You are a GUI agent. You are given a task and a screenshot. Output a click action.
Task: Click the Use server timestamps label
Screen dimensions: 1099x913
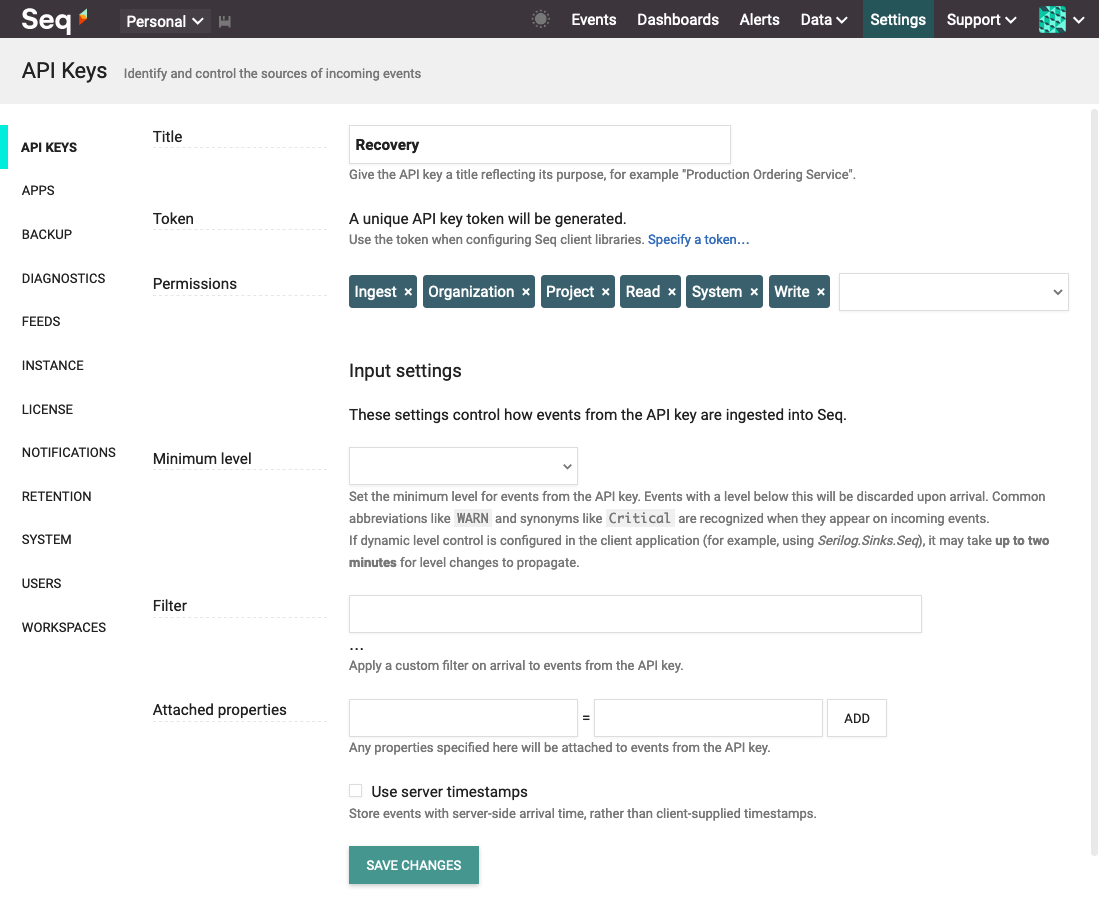tap(449, 792)
